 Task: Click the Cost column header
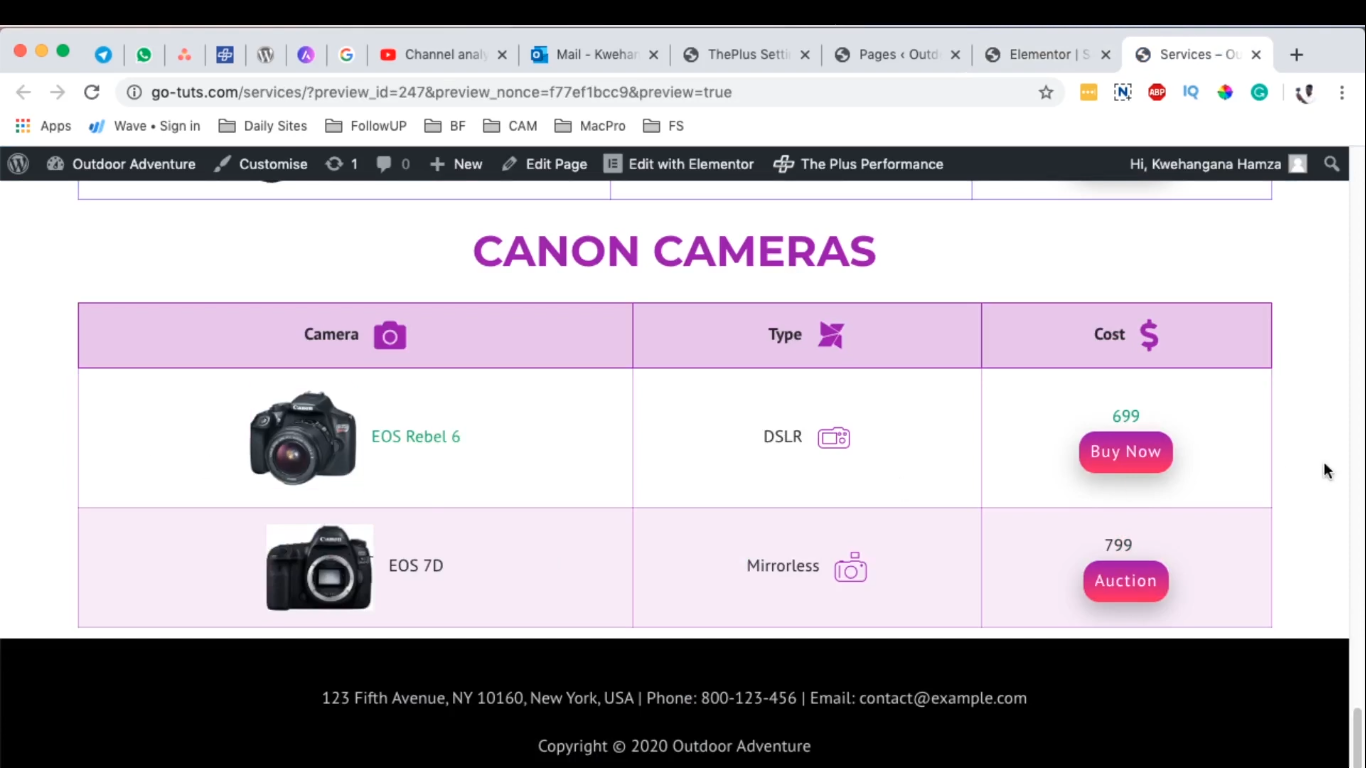point(1126,335)
